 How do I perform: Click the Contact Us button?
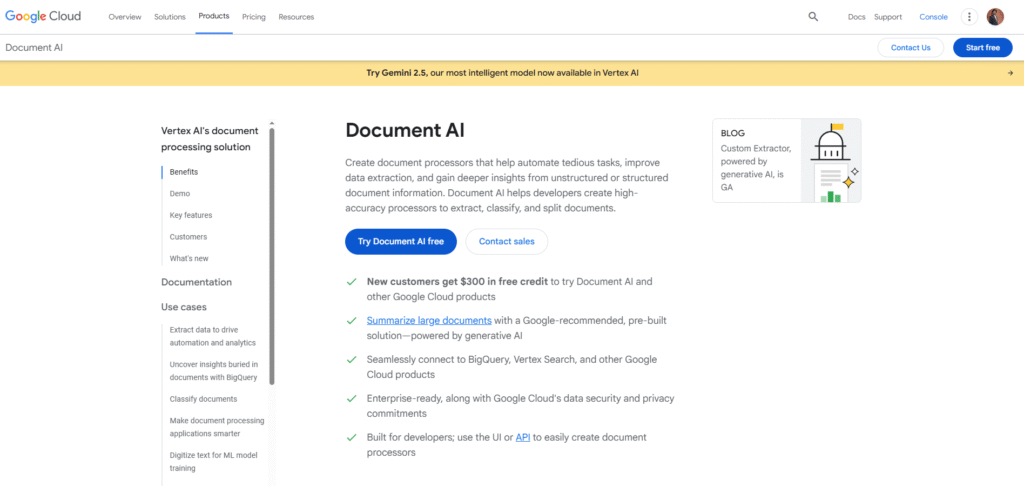click(x=910, y=48)
